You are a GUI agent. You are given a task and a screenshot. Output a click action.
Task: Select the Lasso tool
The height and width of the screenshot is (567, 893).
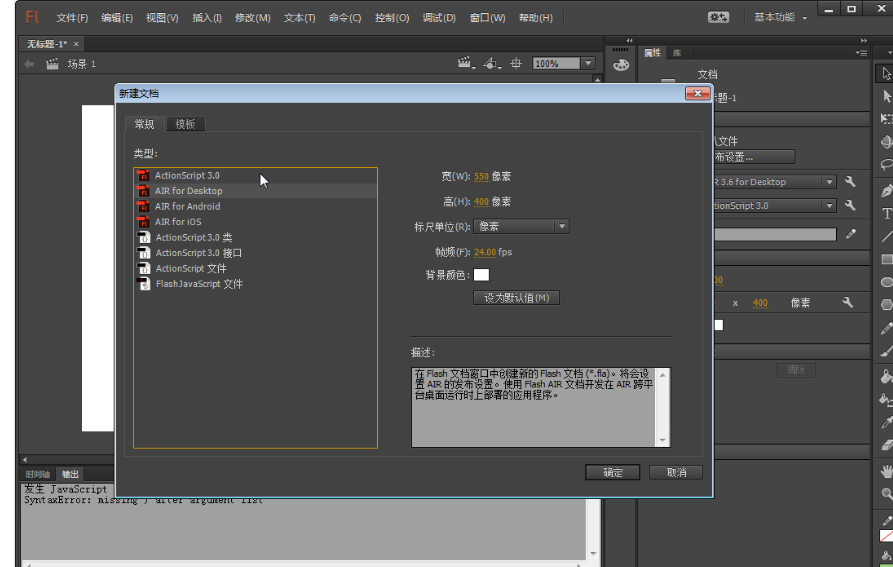[886, 165]
